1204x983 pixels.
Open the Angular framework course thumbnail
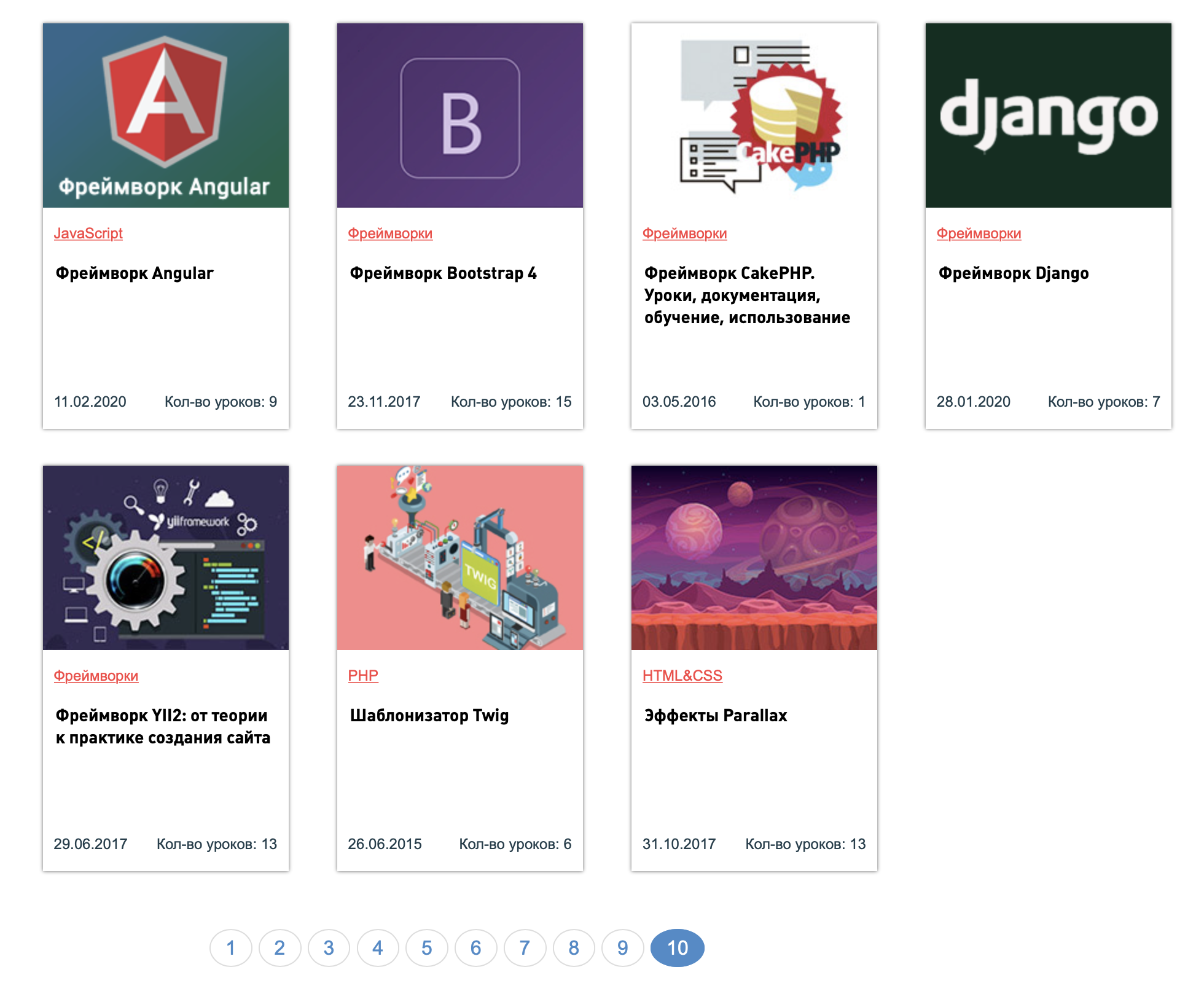point(166,116)
